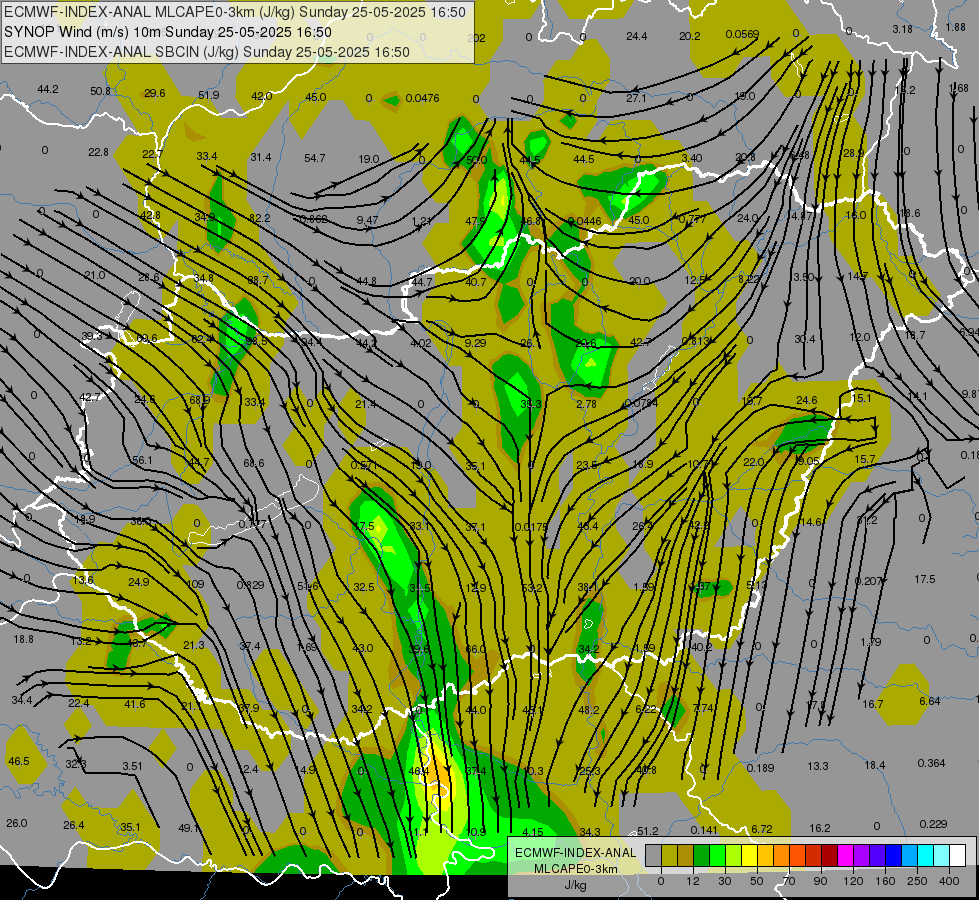Click the map value 18.8
The width and height of the screenshot is (979, 900).
tap(23, 639)
